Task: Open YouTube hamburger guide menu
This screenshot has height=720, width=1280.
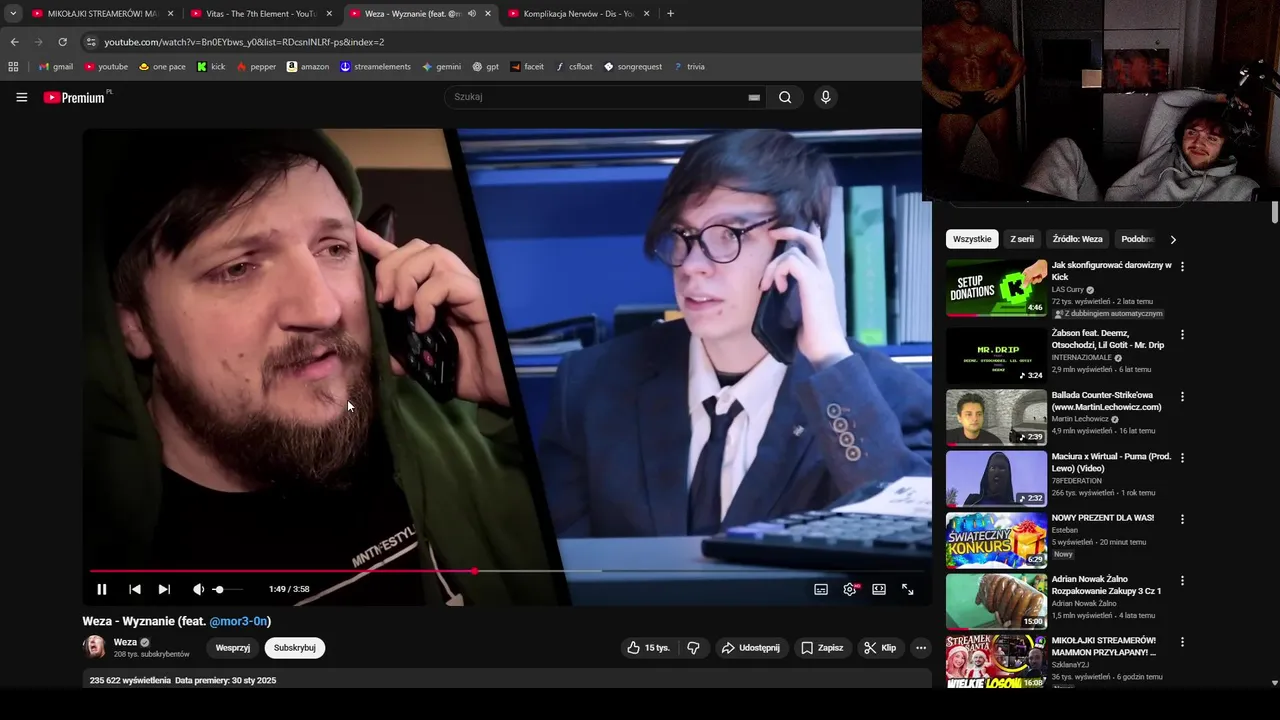Action: pyautogui.click(x=22, y=97)
